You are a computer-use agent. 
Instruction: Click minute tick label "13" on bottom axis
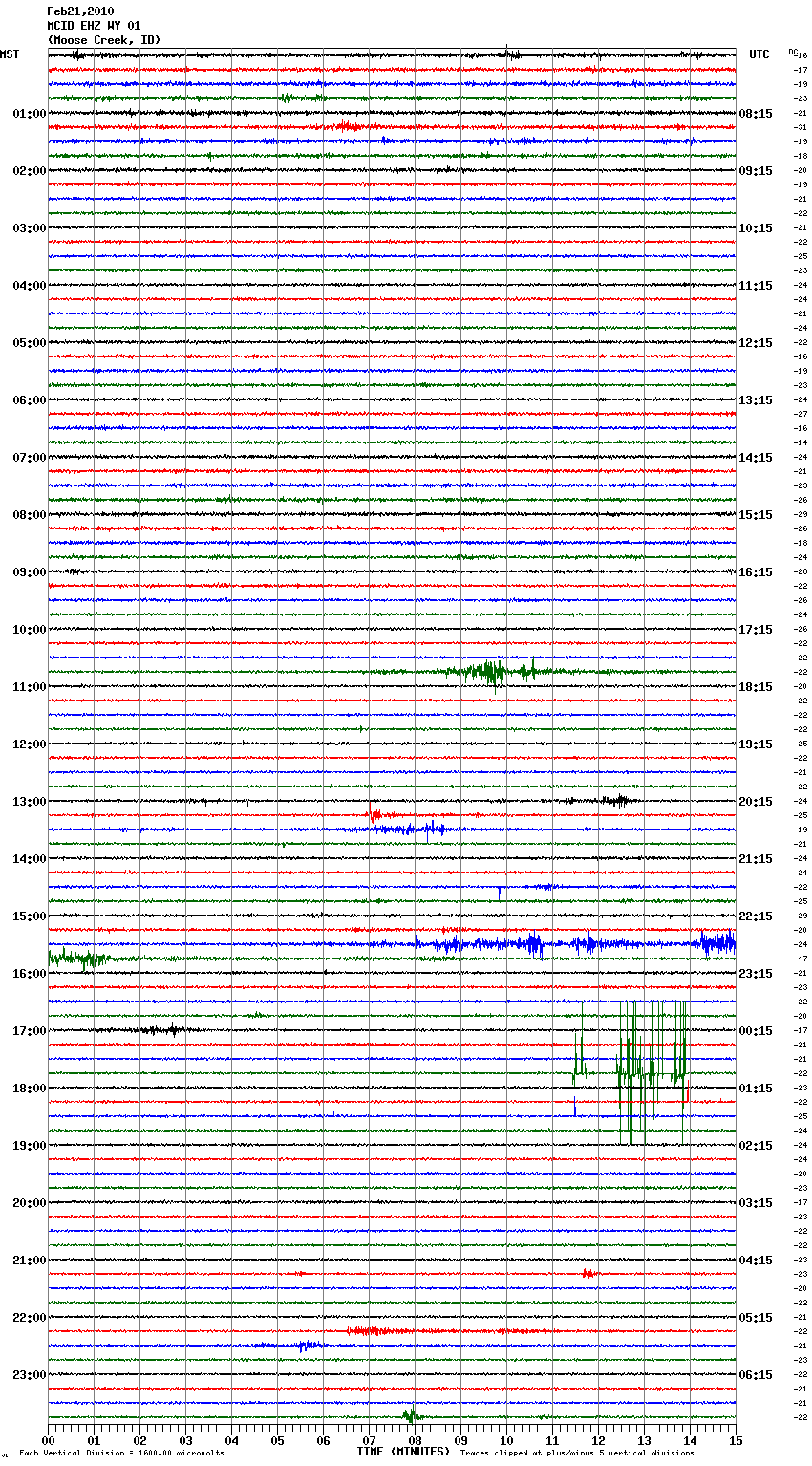[x=644, y=1440]
